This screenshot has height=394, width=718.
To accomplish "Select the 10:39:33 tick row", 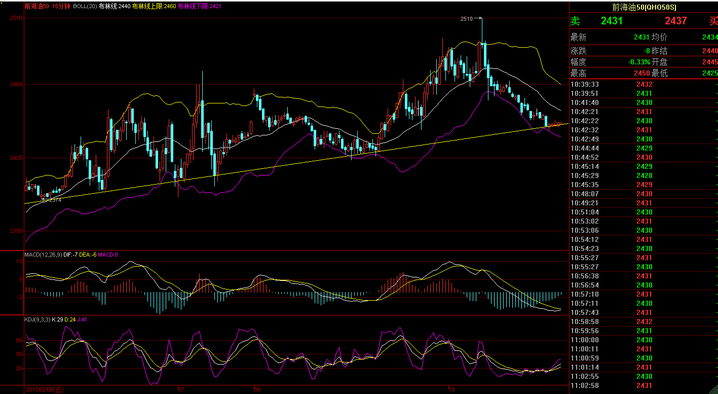I will [643, 84].
